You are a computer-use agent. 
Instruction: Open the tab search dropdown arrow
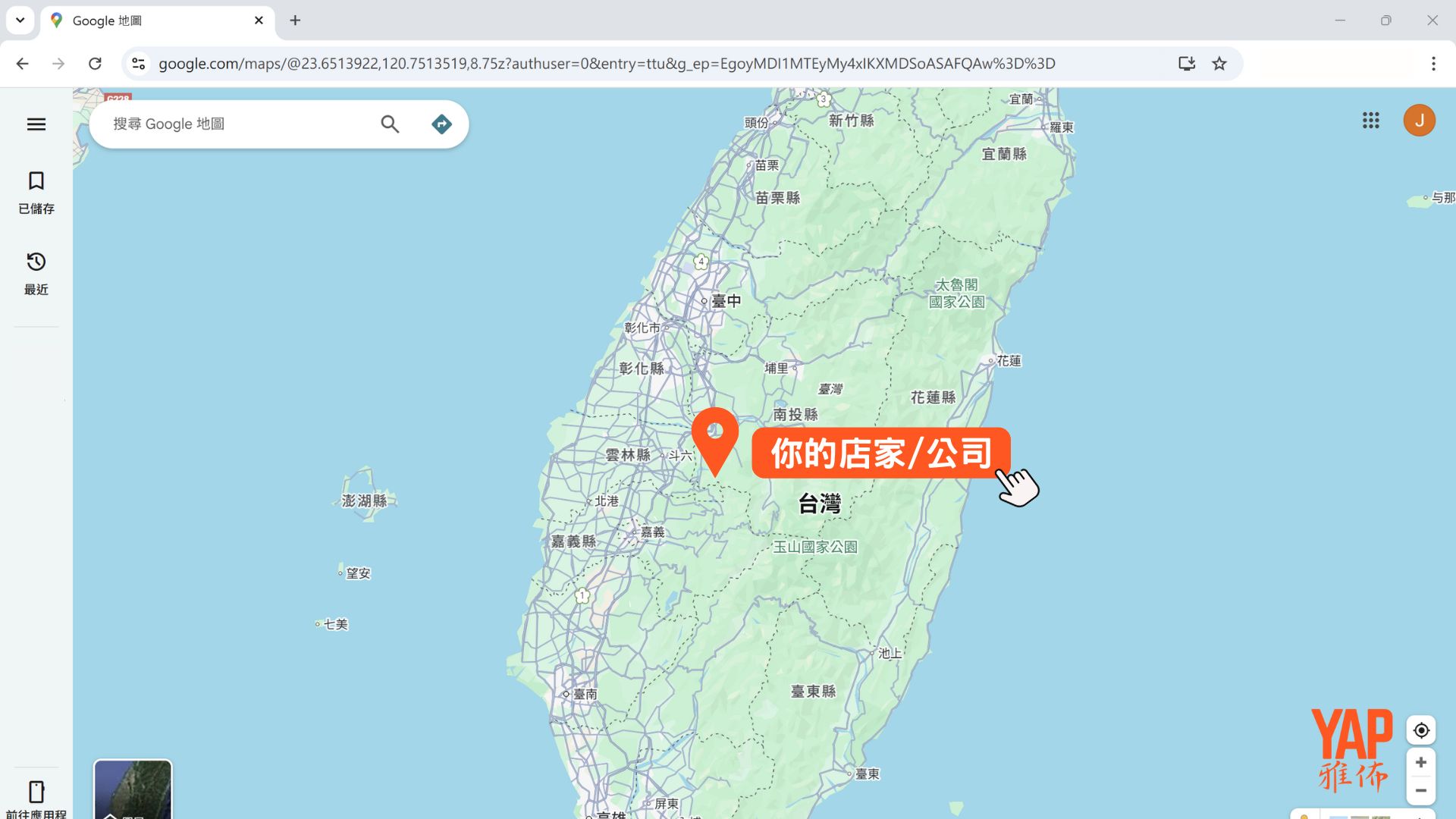[x=20, y=20]
